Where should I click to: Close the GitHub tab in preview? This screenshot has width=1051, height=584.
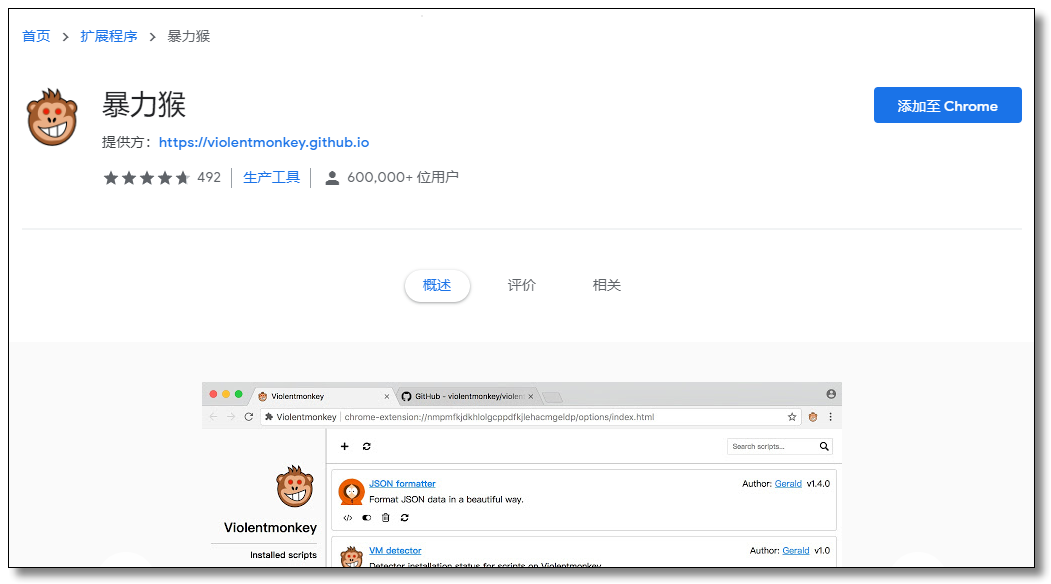tap(531, 396)
